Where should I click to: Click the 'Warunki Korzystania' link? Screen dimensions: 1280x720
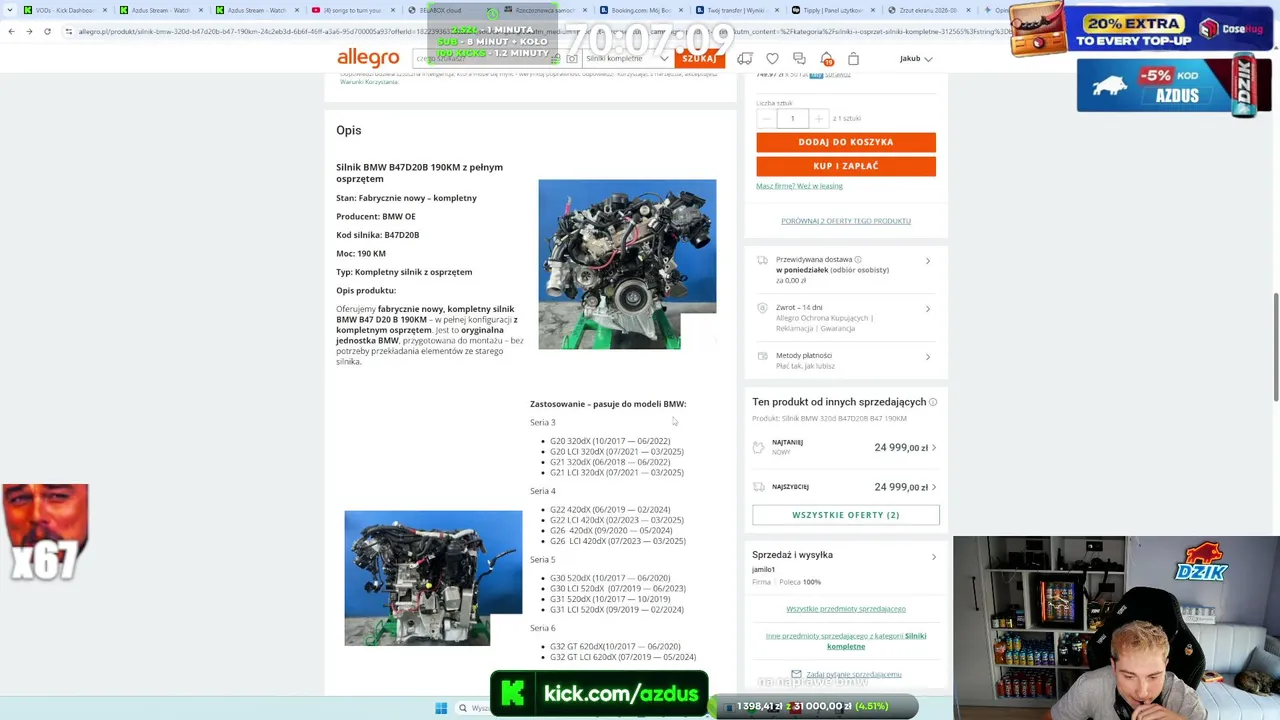(x=369, y=82)
